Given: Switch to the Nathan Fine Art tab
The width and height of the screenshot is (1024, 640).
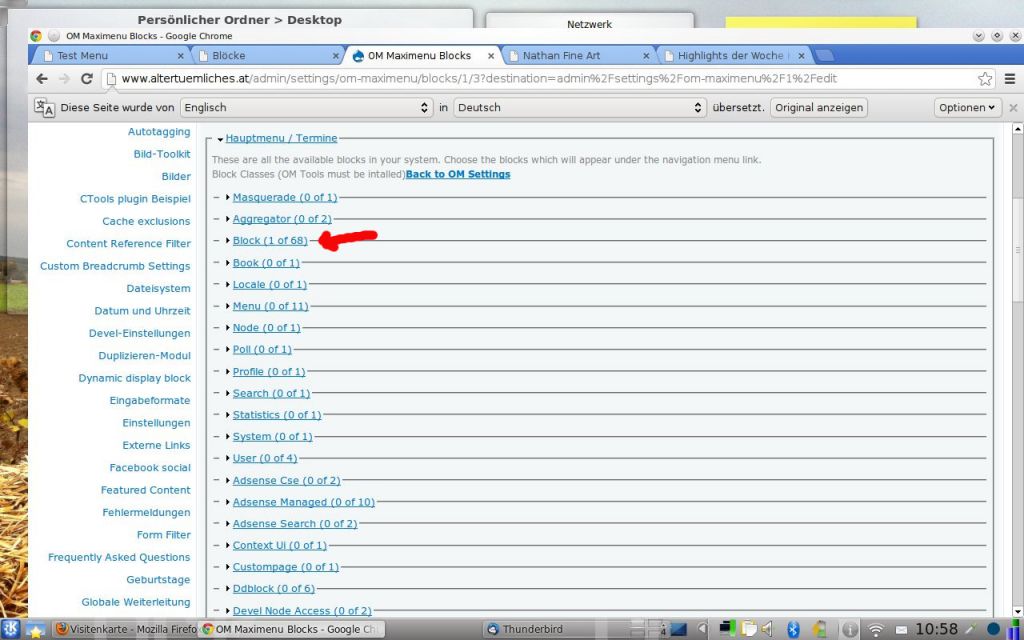Looking at the screenshot, I should click(562, 56).
